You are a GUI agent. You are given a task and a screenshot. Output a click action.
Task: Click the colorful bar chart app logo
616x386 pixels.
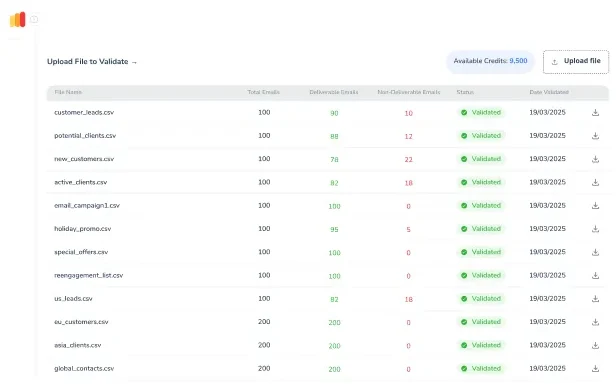pos(18,20)
